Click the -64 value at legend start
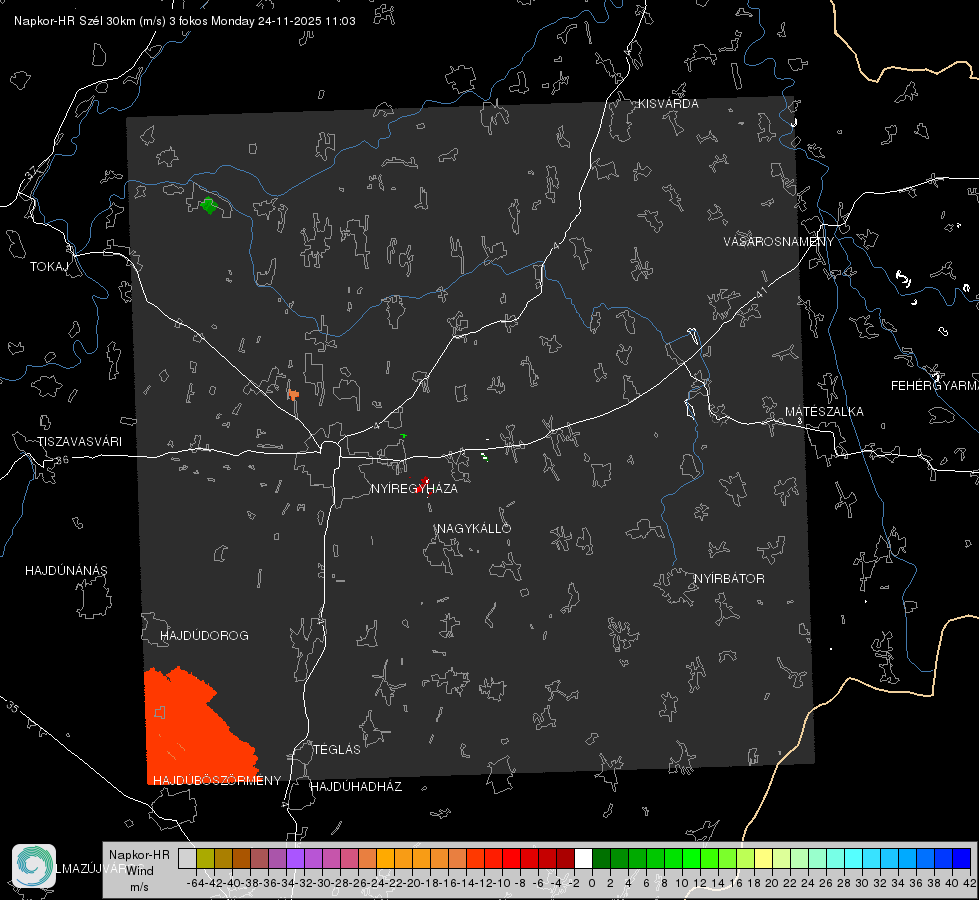This screenshot has height=900, width=979. 195,883
